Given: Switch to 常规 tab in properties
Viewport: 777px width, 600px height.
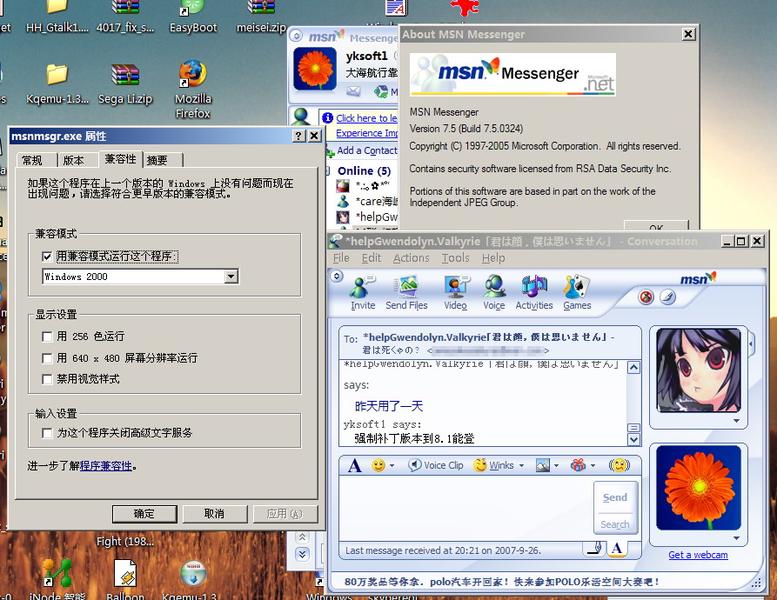Looking at the screenshot, I should click(x=32, y=160).
